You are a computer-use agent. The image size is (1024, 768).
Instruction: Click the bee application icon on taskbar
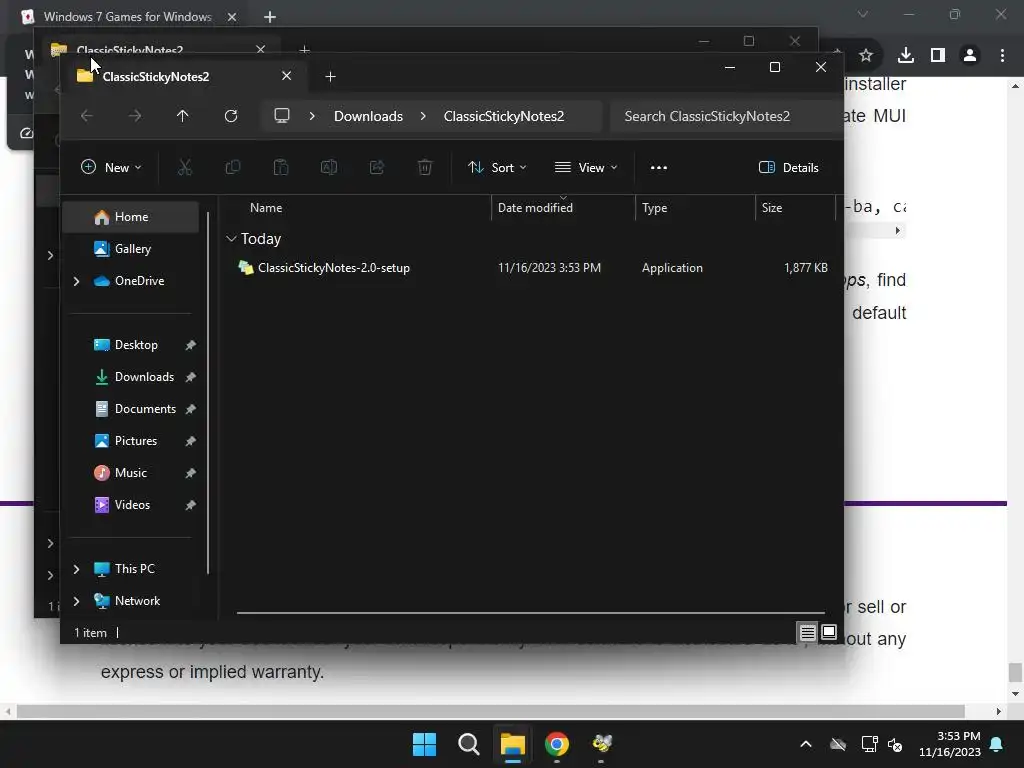coord(601,744)
